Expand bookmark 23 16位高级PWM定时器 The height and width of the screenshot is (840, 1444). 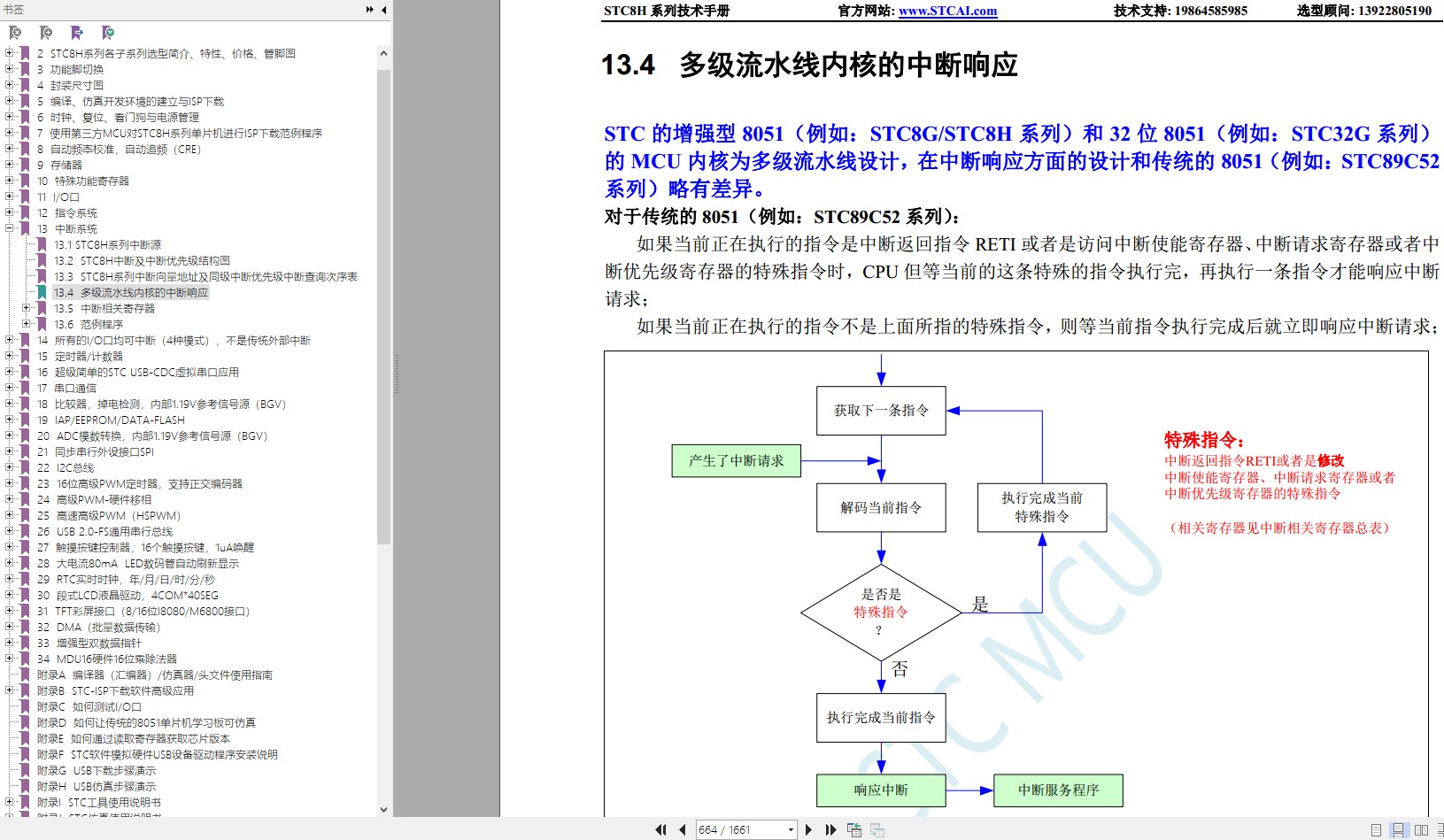10,483
